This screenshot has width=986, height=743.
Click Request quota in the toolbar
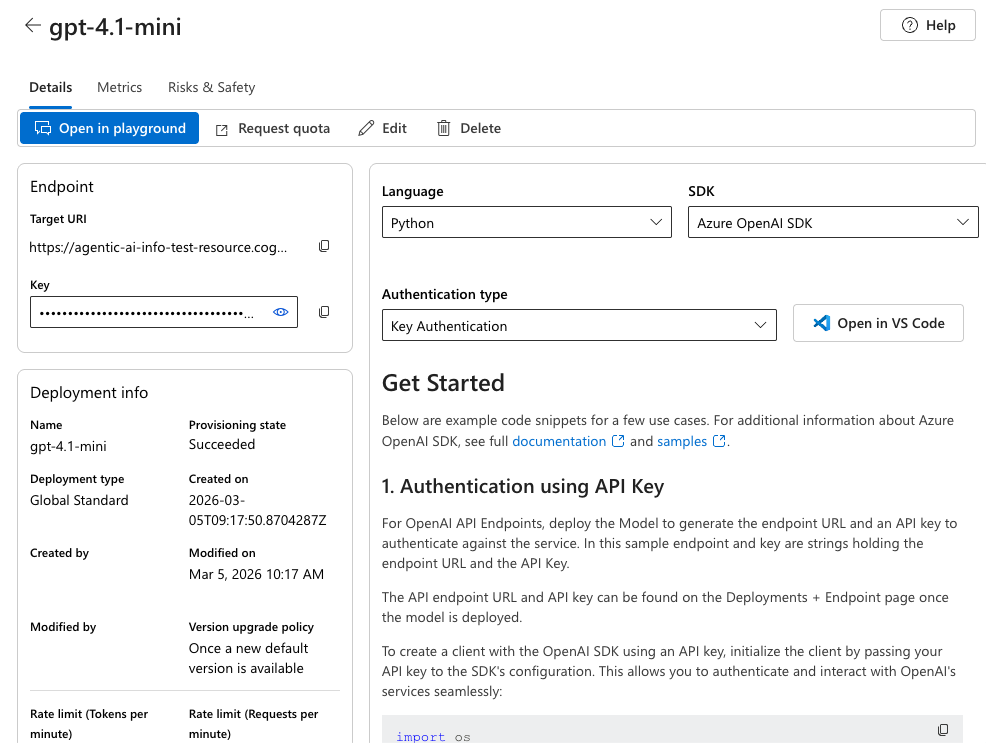(x=273, y=128)
